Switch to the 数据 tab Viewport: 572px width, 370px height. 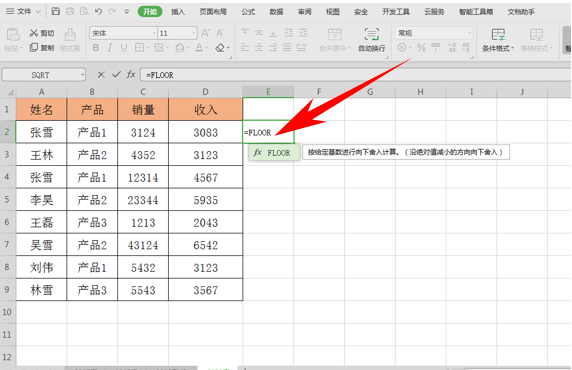pos(276,12)
